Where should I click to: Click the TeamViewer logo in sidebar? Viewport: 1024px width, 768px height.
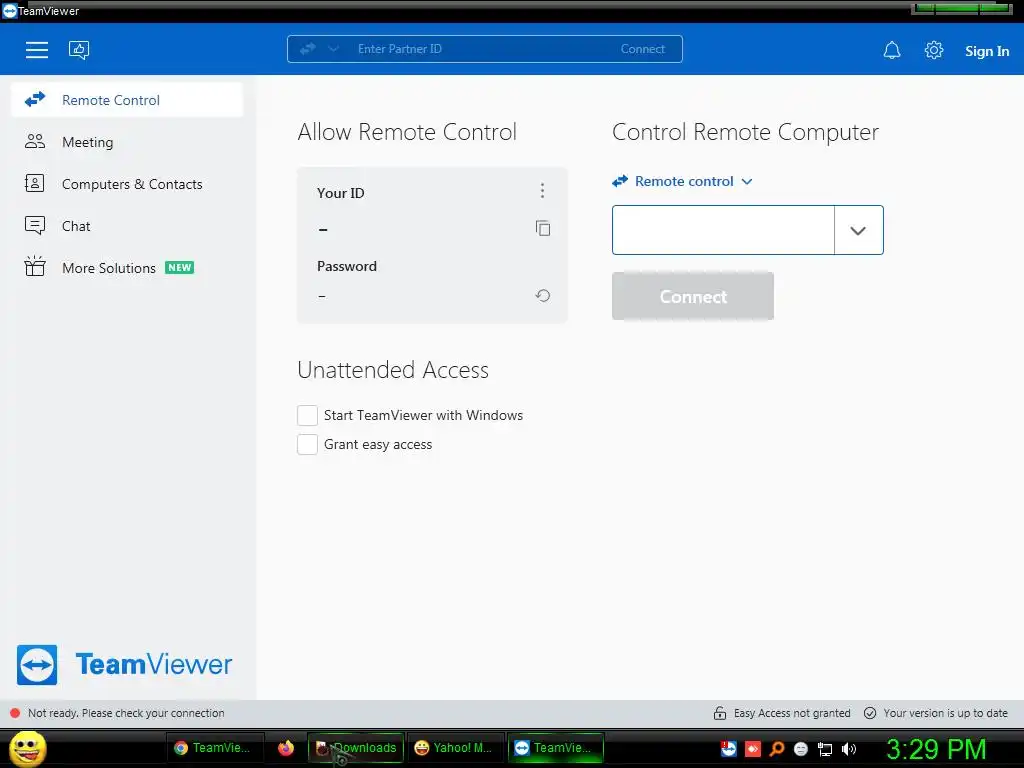pos(124,665)
